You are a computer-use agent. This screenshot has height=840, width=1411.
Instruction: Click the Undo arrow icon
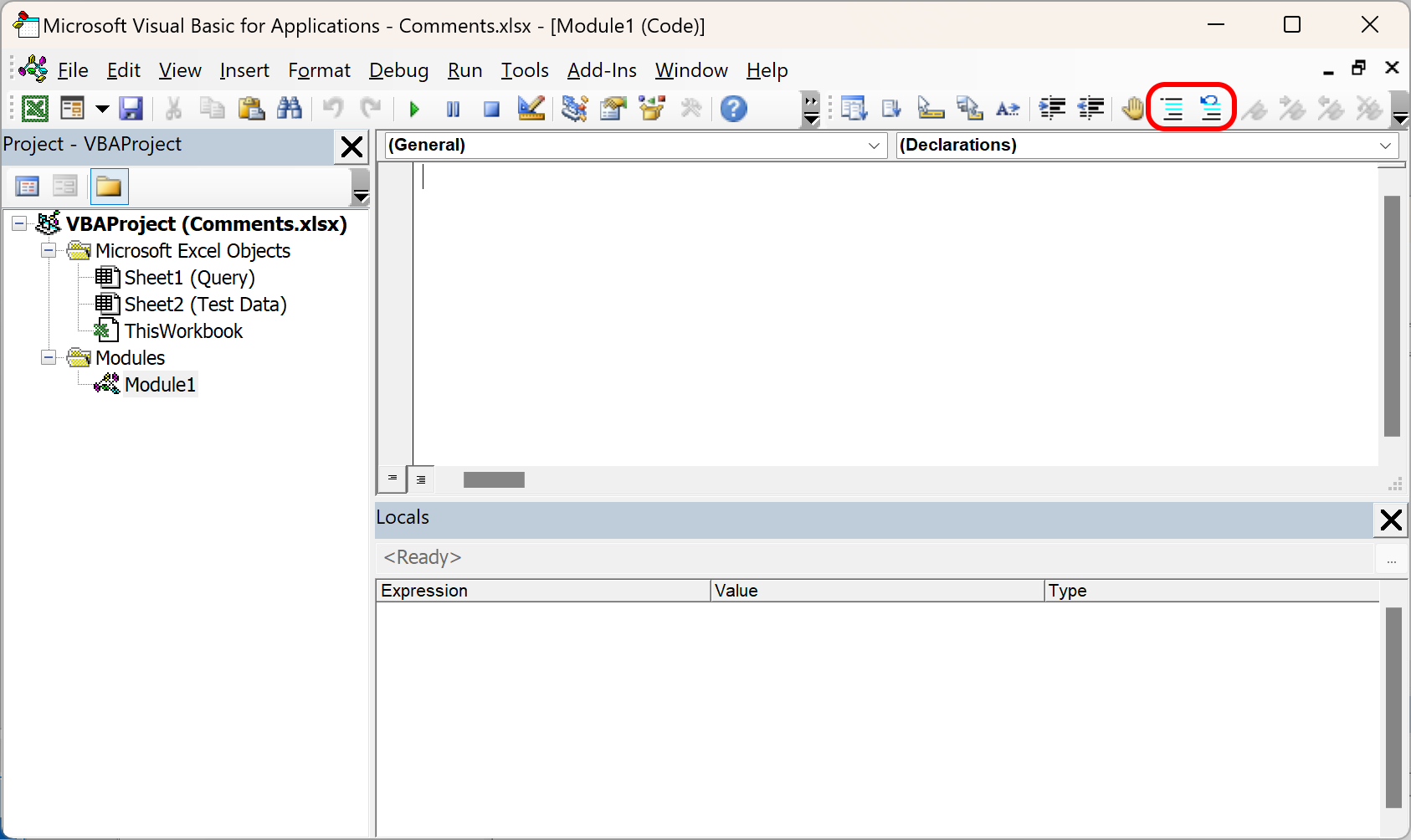click(333, 109)
